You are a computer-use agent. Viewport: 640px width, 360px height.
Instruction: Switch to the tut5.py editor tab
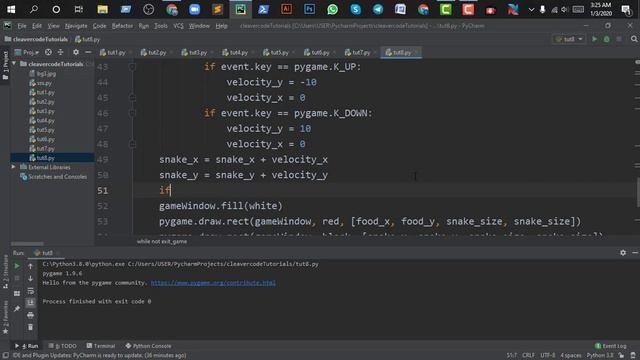[276, 52]
